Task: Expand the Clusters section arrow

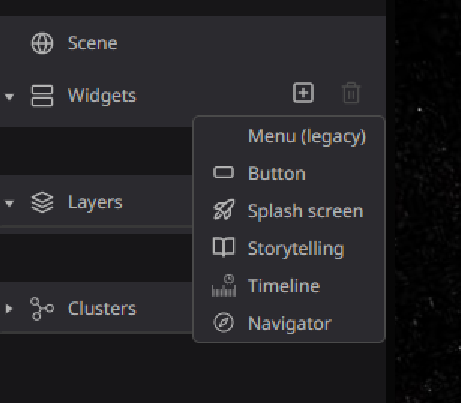Action: (9, 309)
